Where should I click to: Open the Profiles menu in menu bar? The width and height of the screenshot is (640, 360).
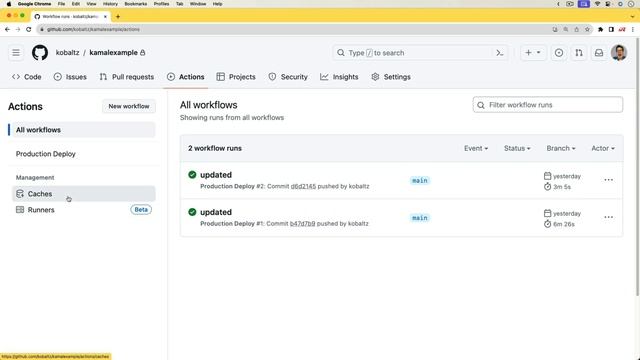coord(161,4)
